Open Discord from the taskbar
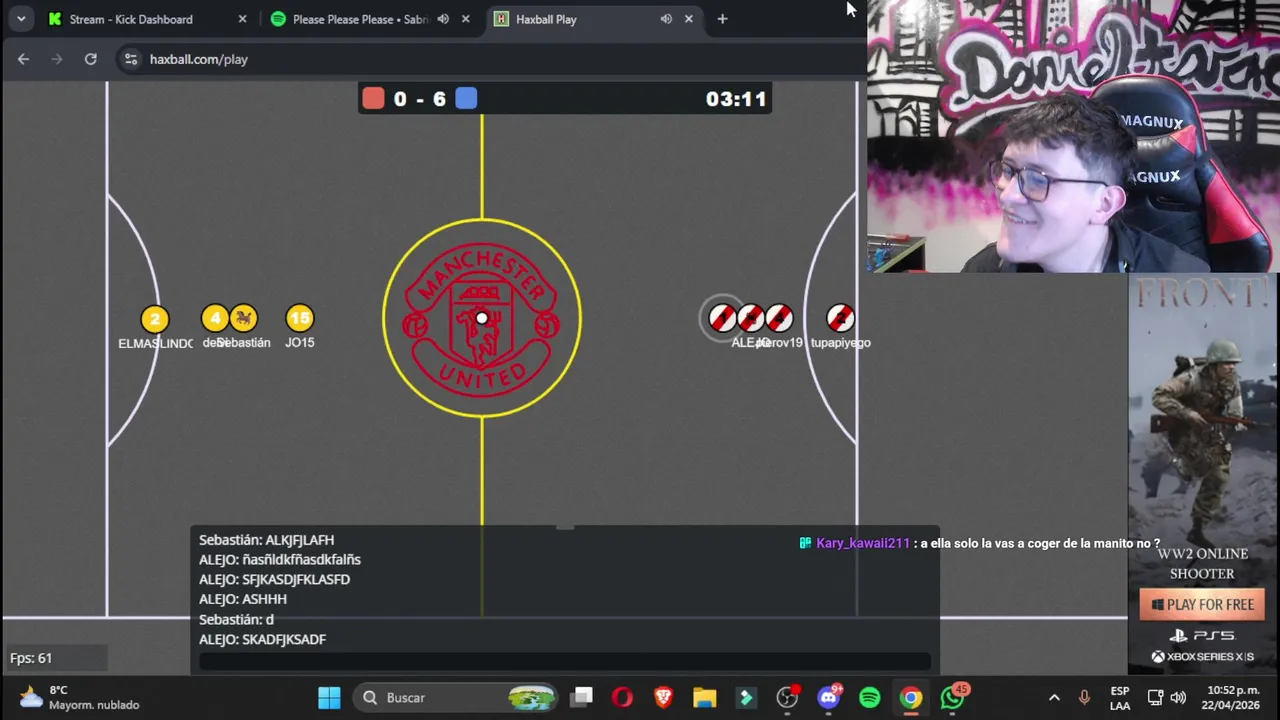The image size is (1280, 720). coord(829,697)
